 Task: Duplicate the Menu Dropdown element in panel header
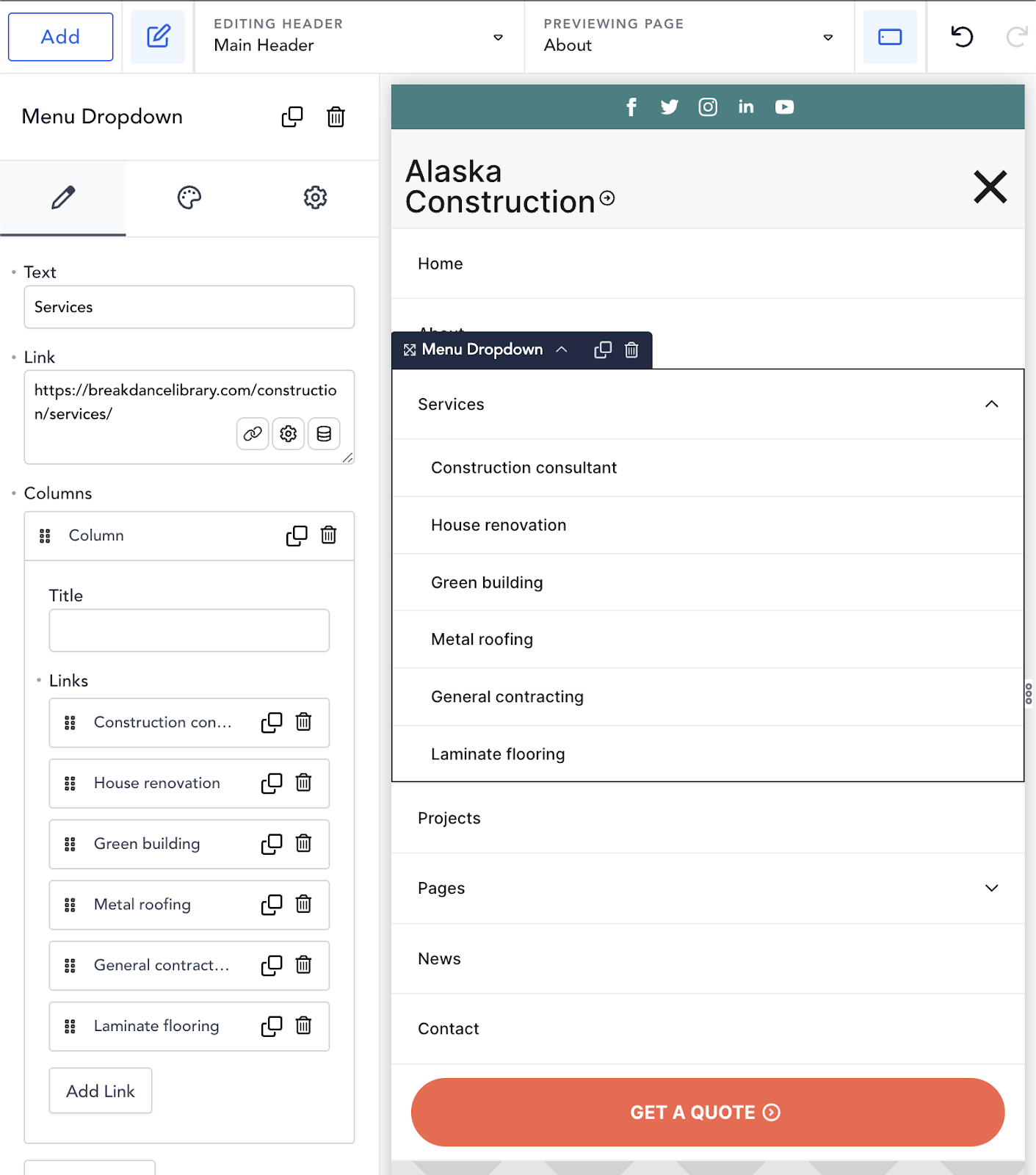click(x=292, y=117)
